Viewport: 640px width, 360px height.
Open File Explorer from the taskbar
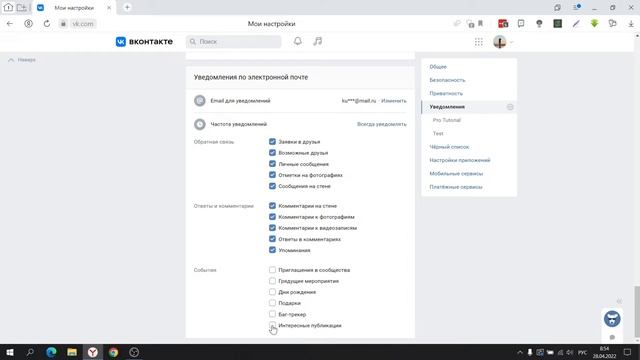pos(72,352)
